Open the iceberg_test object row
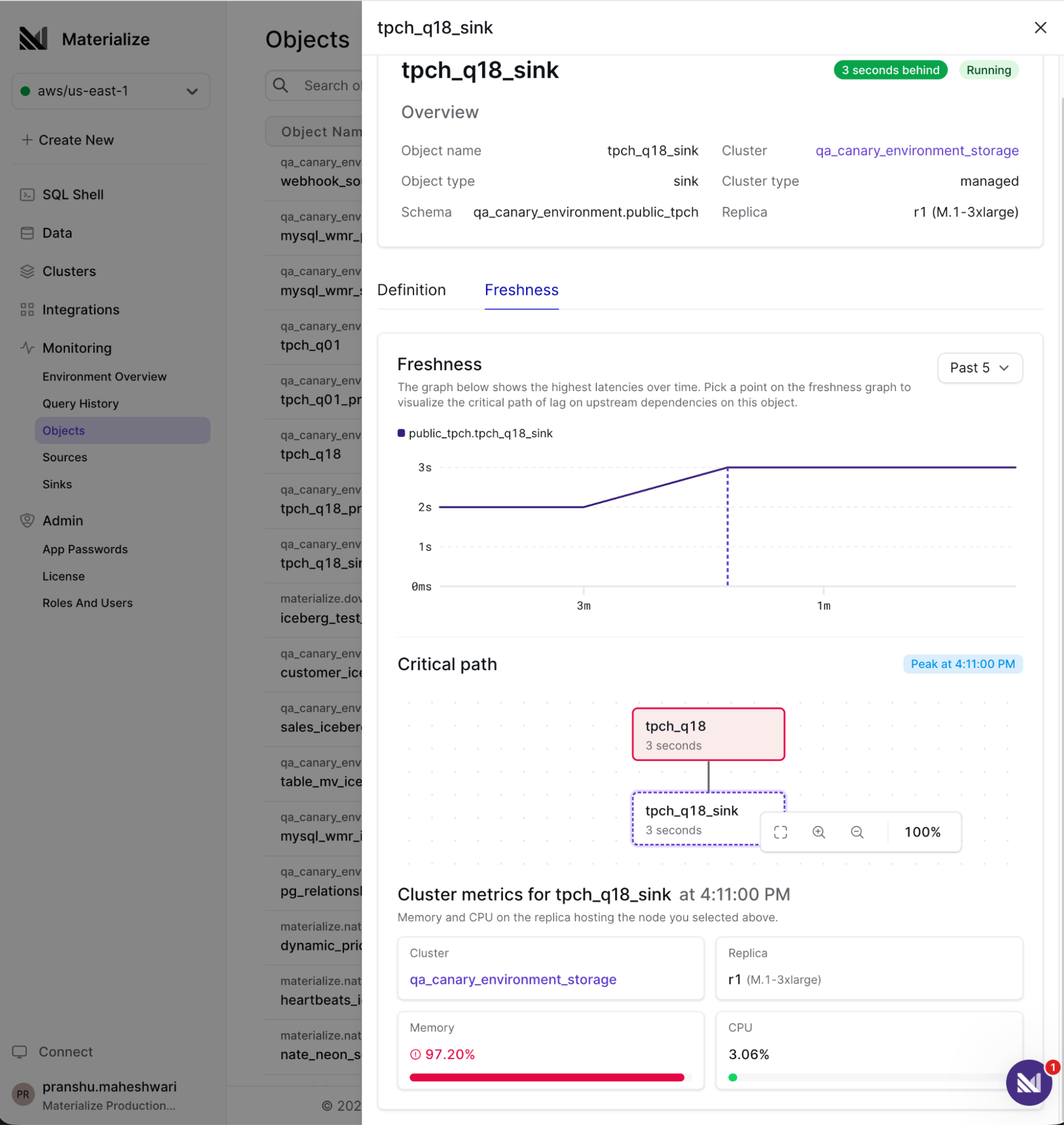 [x=313, y=610]
